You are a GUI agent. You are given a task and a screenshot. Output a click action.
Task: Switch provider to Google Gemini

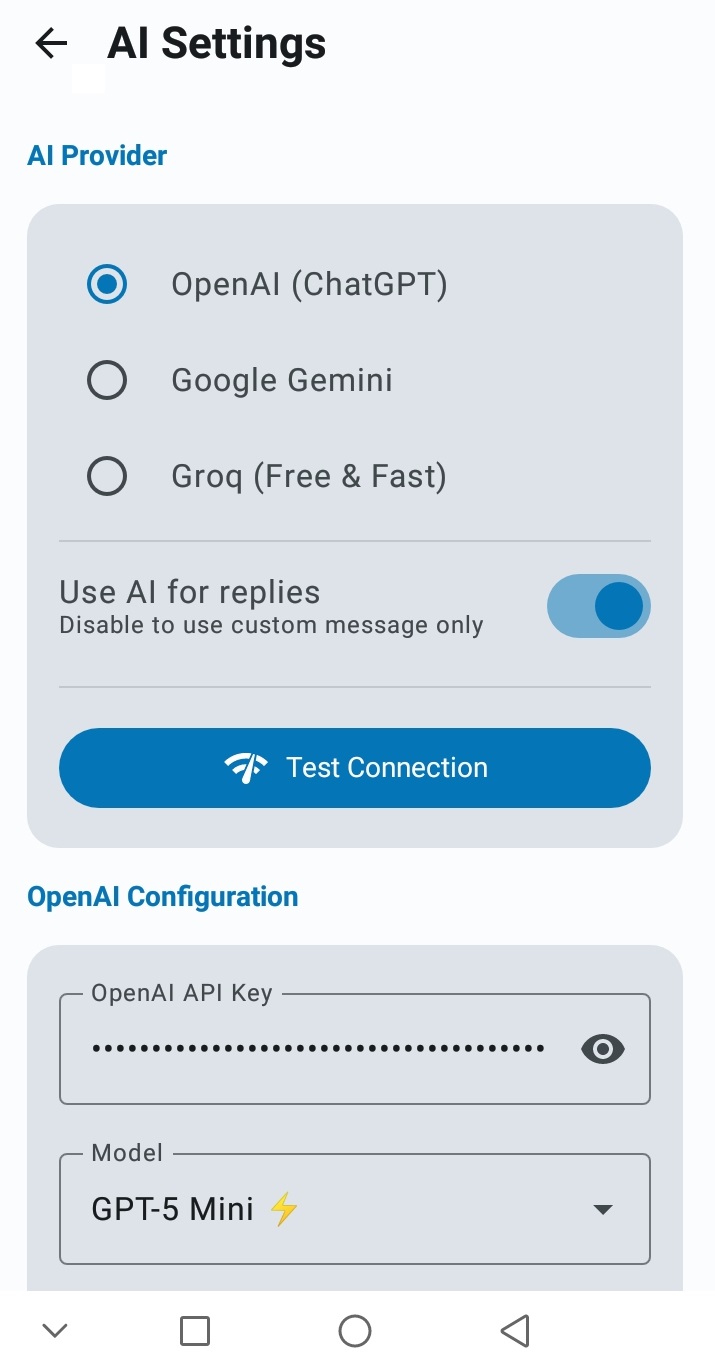pos(107,380)
